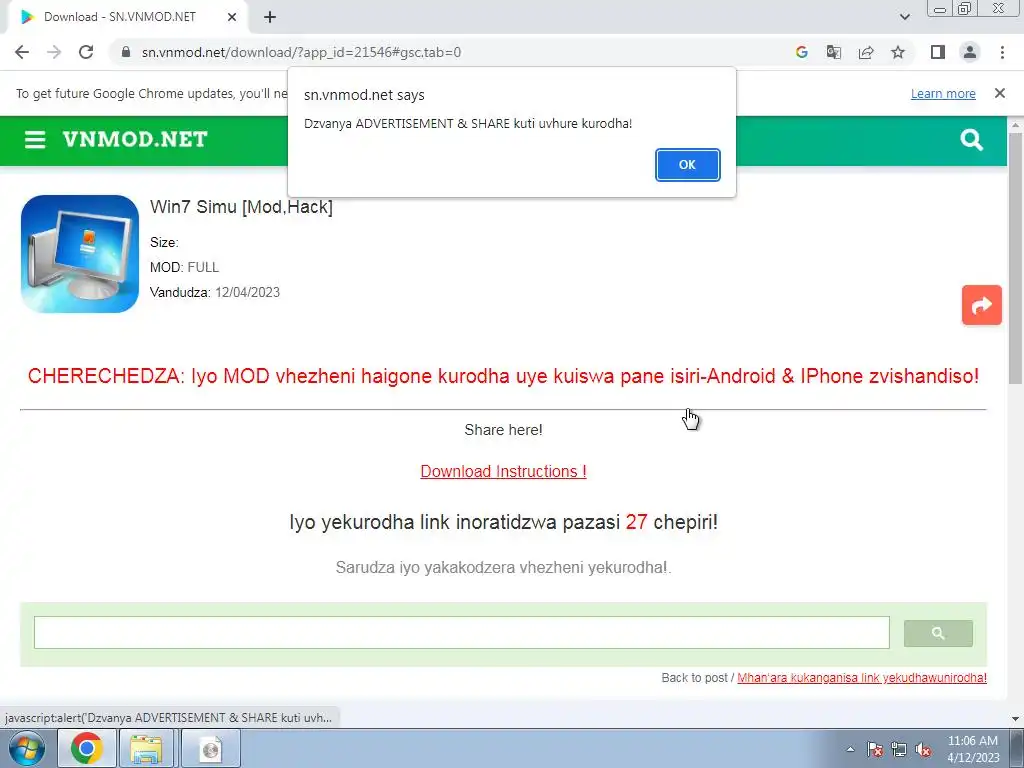This screenshot has width=1024, height=768.
Task: Open the Windows Start menu
Action: 27,748
